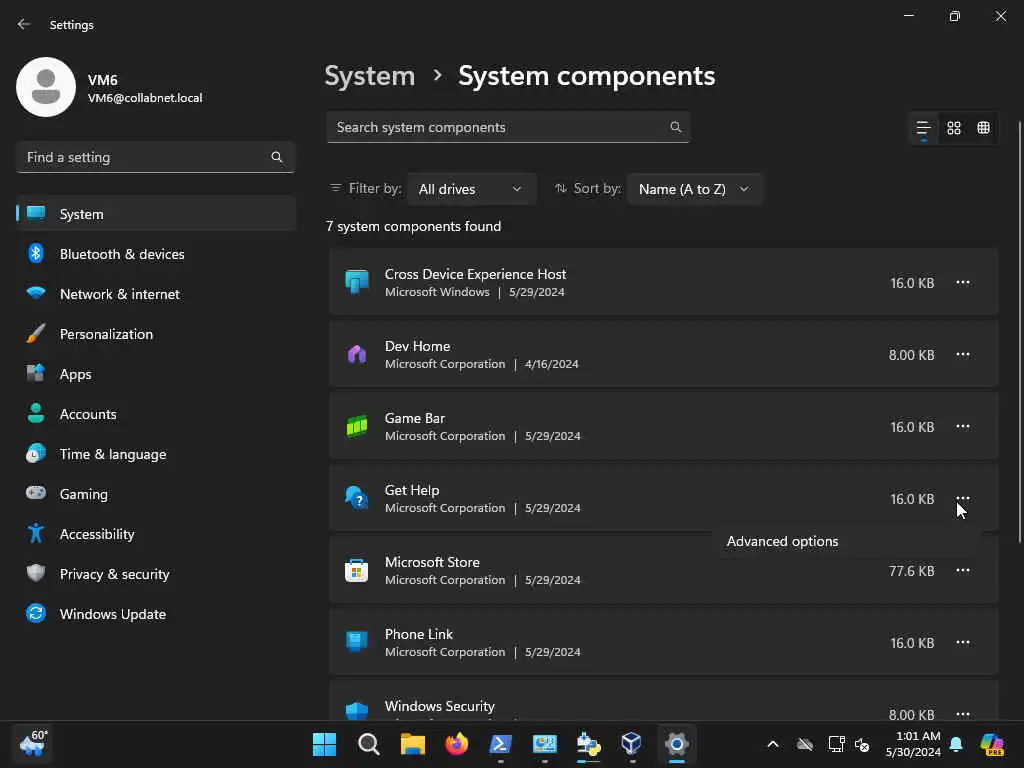Image resolution: width=1024 pixels, height=768 pixels.
Task: Open more options for Windows Security
Action: [x=963, y=714]
